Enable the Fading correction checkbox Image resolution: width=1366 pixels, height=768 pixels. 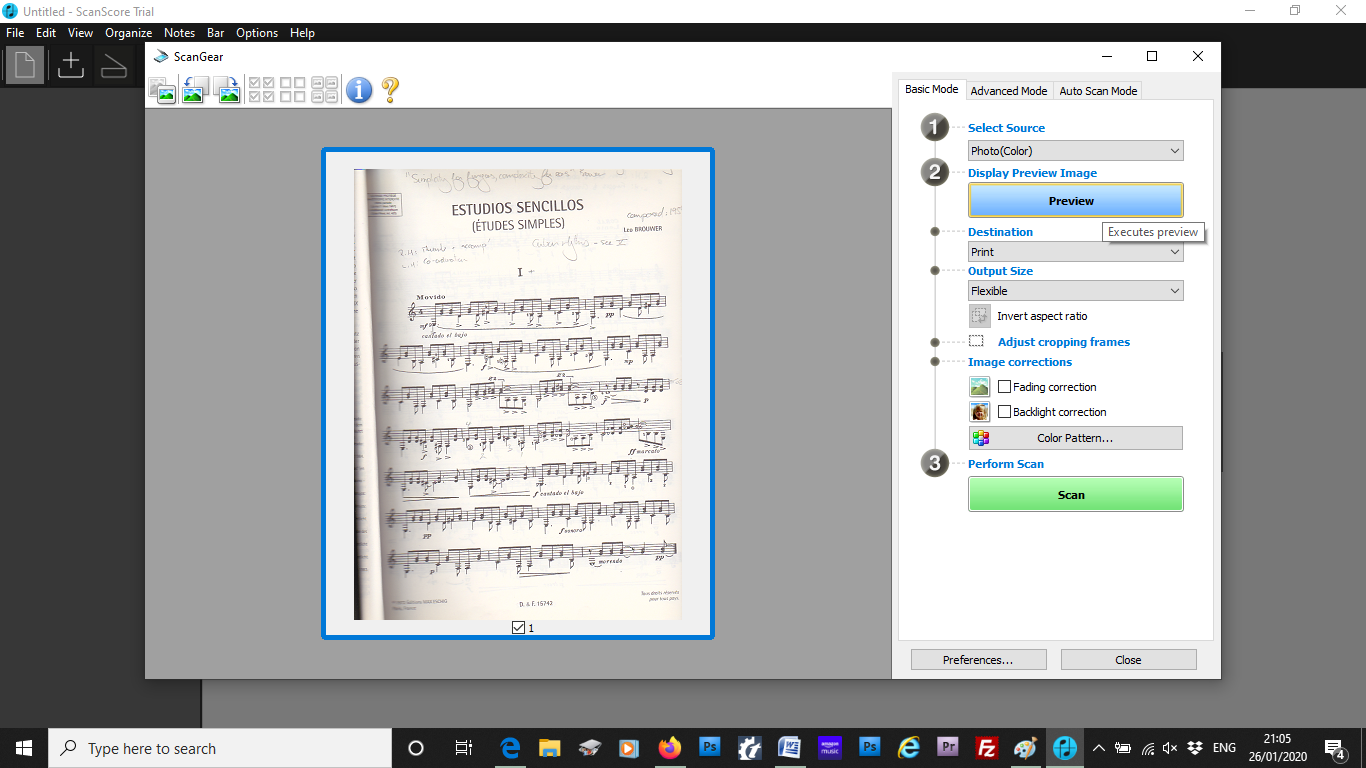(x=1005, y=387)
